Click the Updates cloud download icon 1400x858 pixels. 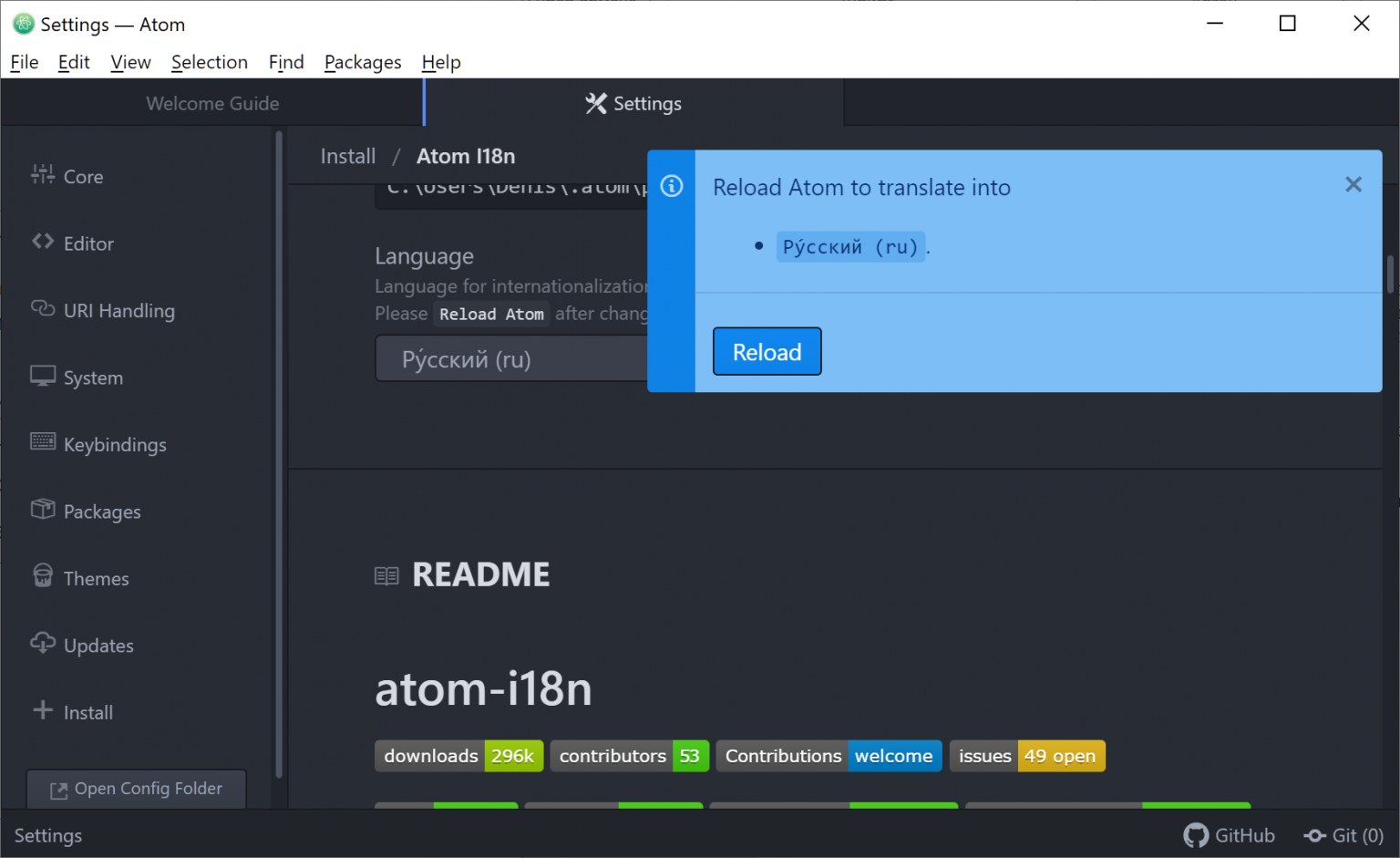pos(43,643)
